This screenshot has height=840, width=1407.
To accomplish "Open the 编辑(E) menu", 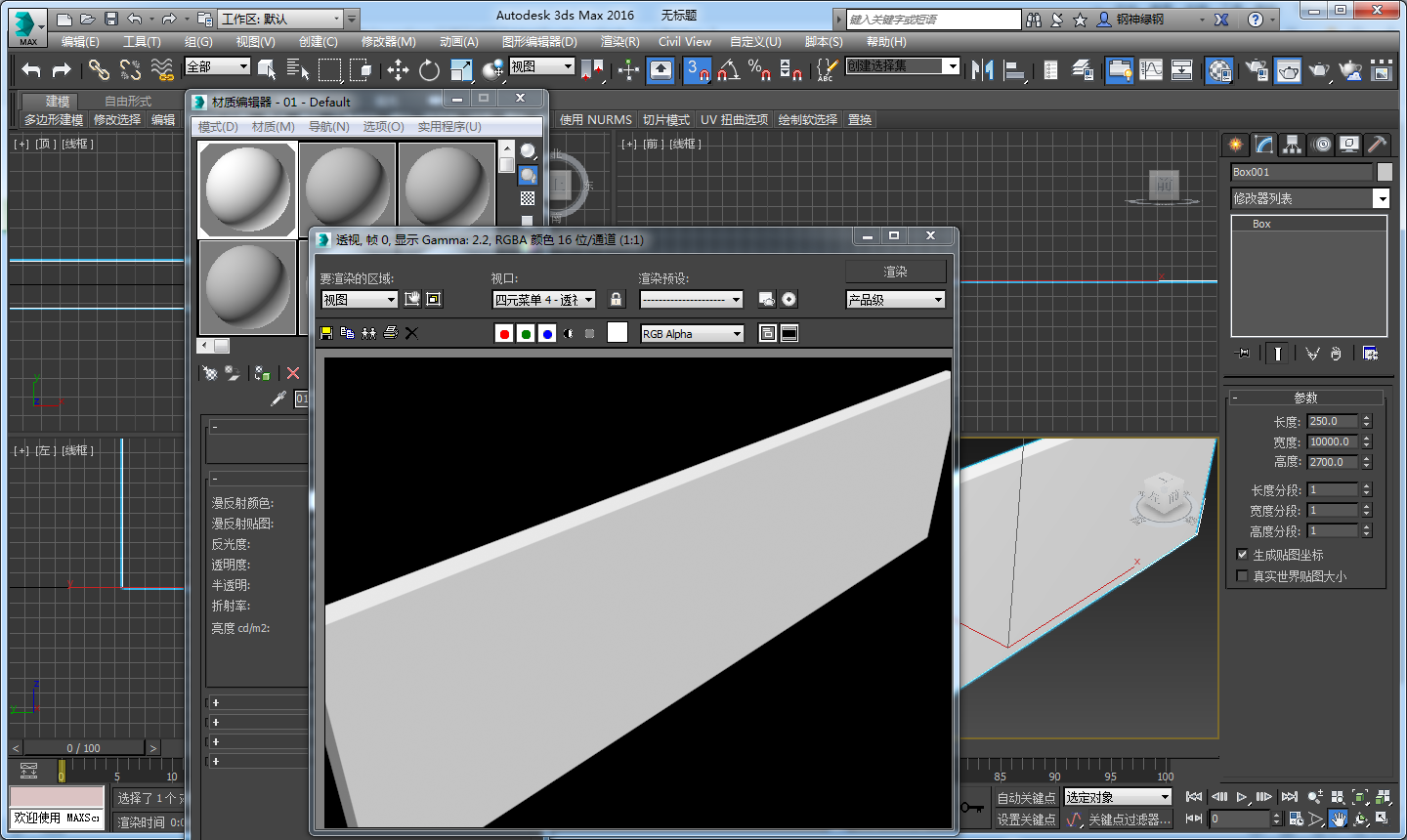I will point(80,41).
